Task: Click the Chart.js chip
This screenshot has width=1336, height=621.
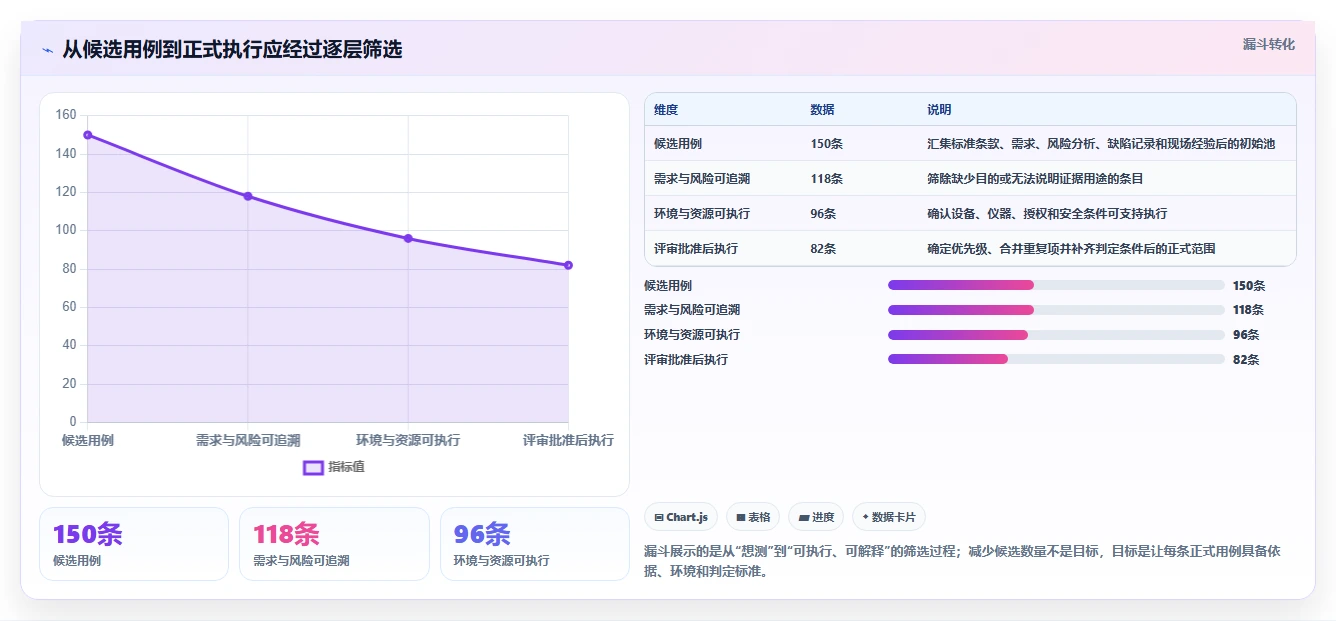Action: tap(680, 517)
